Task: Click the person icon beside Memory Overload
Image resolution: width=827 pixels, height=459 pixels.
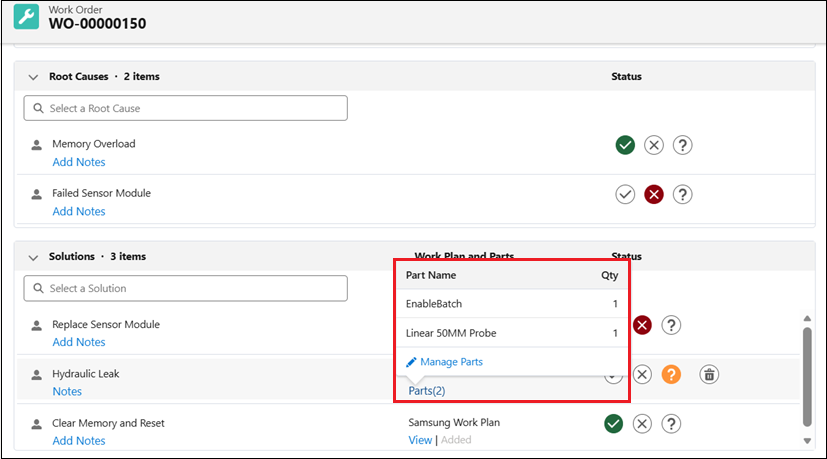Action: click(x=36, y=145)
